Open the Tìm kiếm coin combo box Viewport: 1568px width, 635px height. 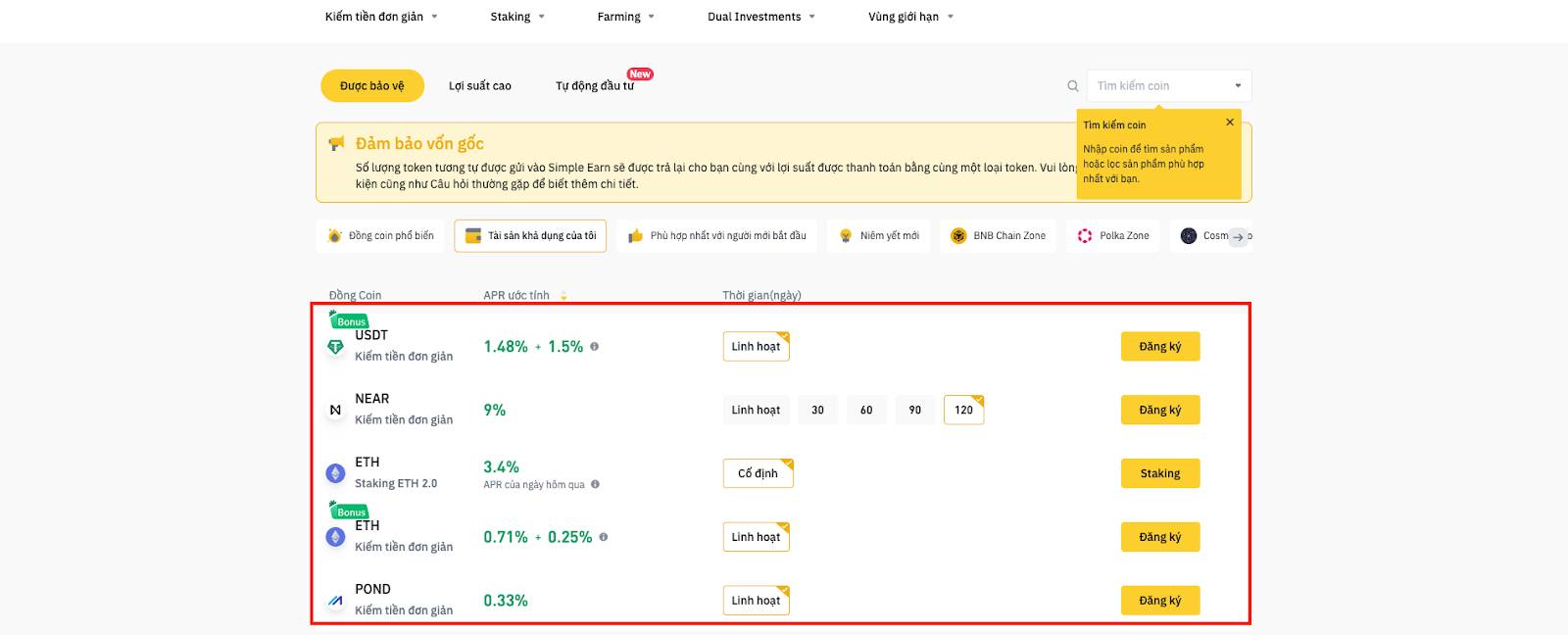pos(1169,86)
